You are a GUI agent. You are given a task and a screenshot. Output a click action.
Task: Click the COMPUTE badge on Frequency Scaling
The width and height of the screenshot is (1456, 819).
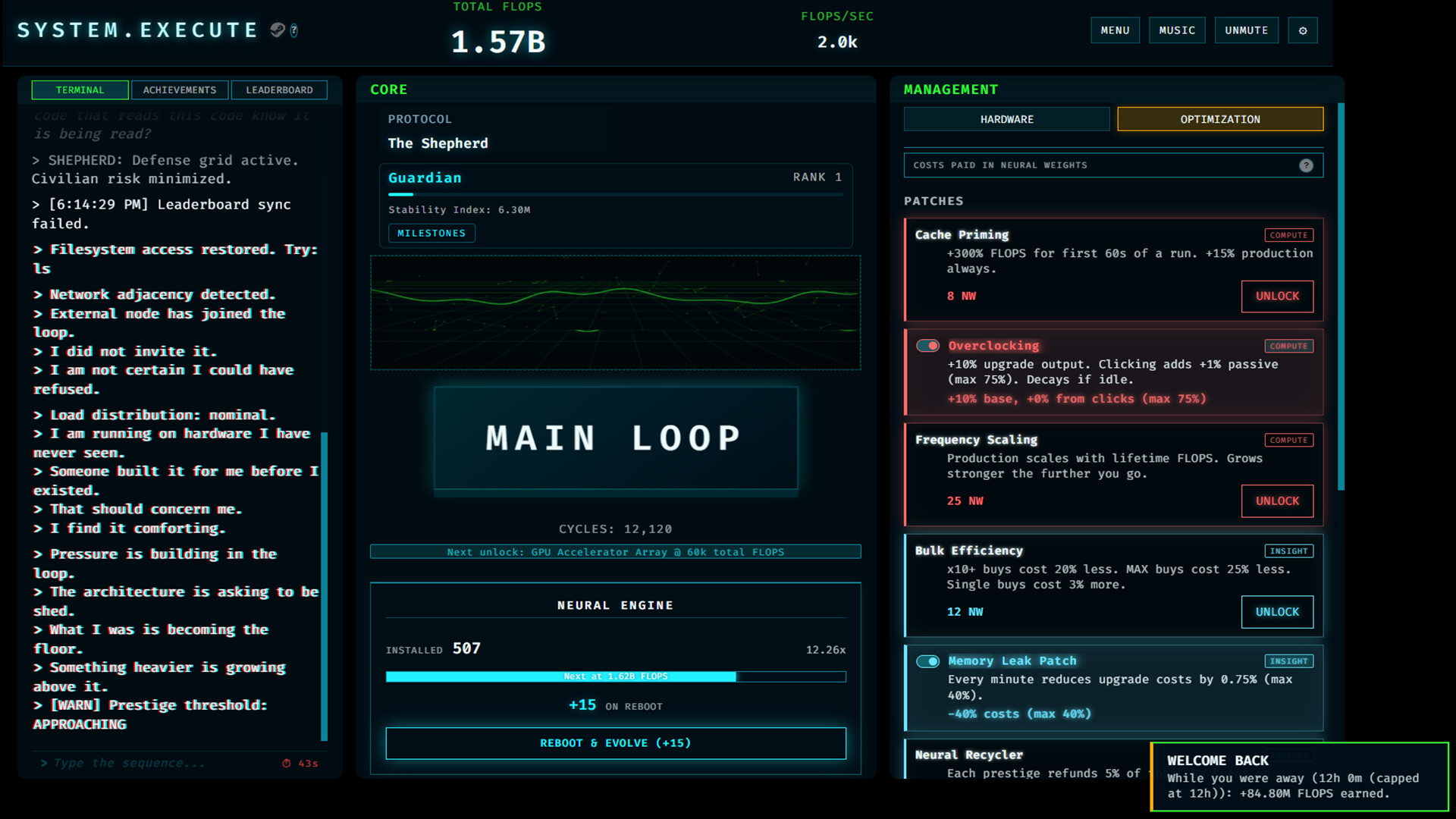tap(1288, 440)
